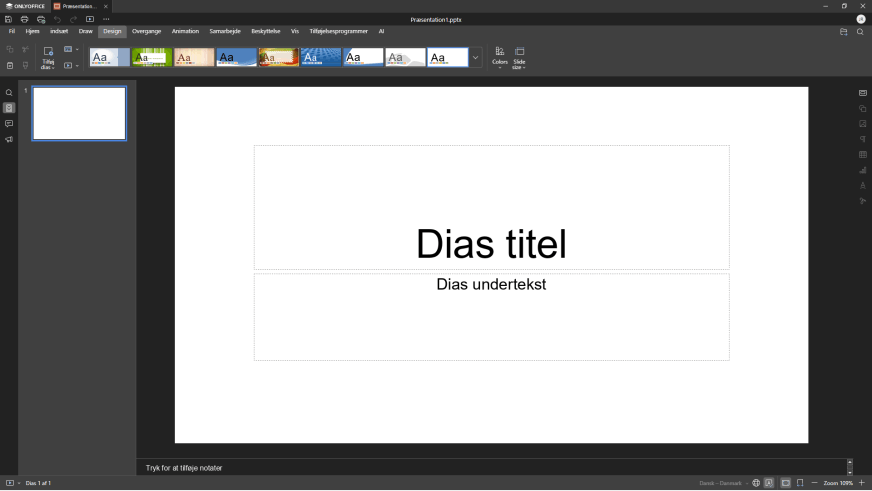Click the Tilføj dias button
Viewport: 872px width, 491px height.
point(48,56)
